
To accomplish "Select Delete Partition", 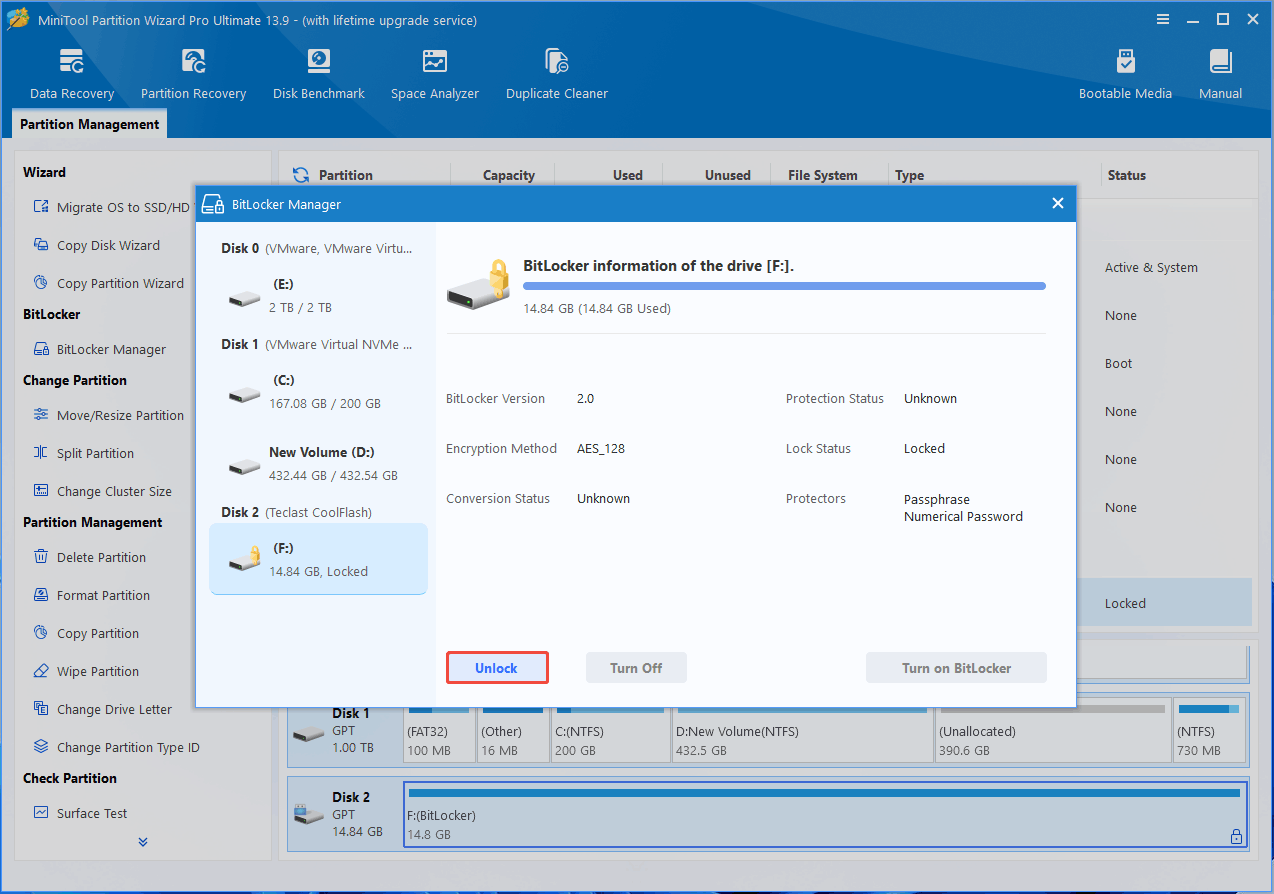I will 89,557.
